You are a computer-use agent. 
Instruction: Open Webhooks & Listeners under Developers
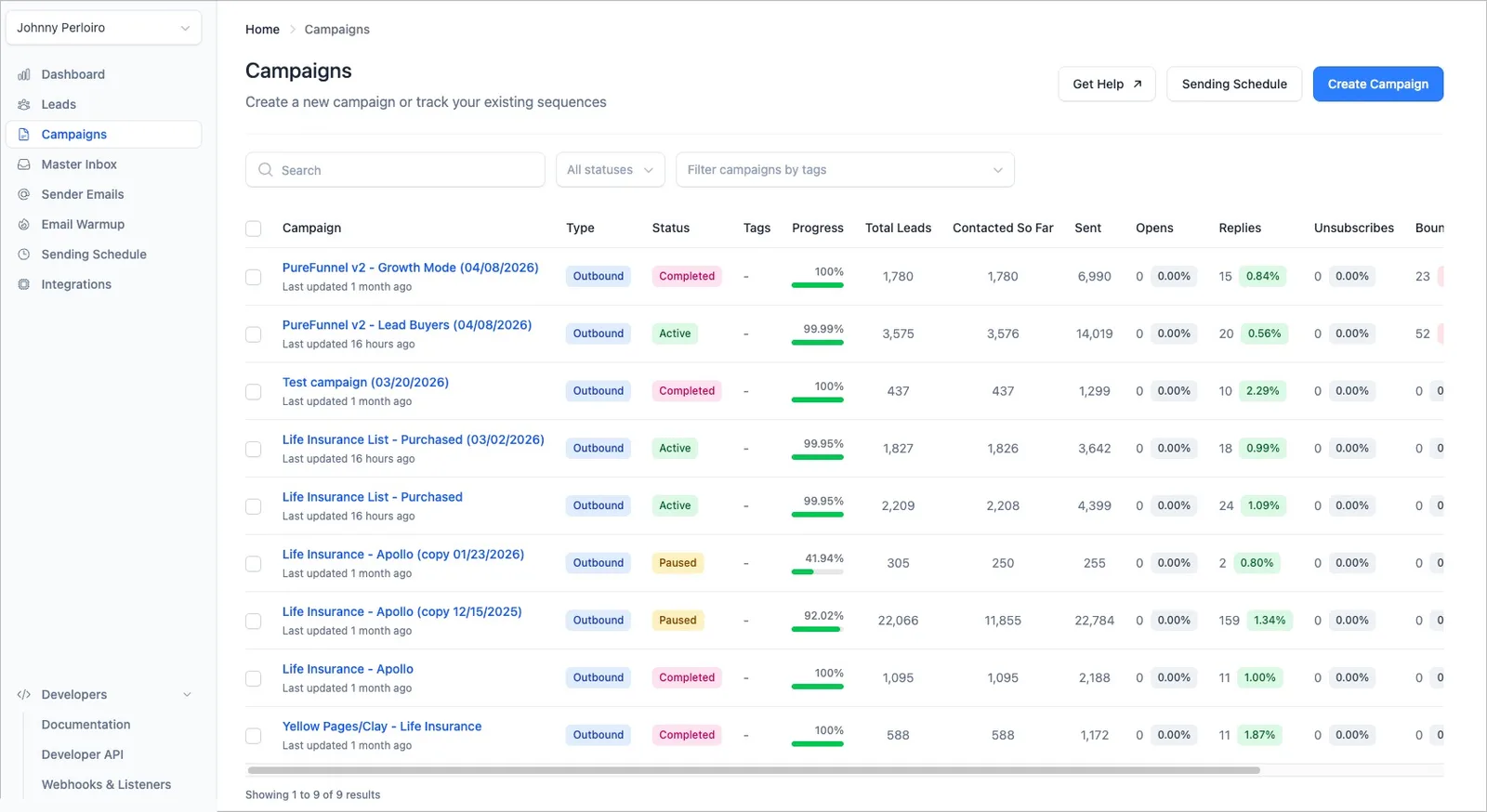(106, 785)
